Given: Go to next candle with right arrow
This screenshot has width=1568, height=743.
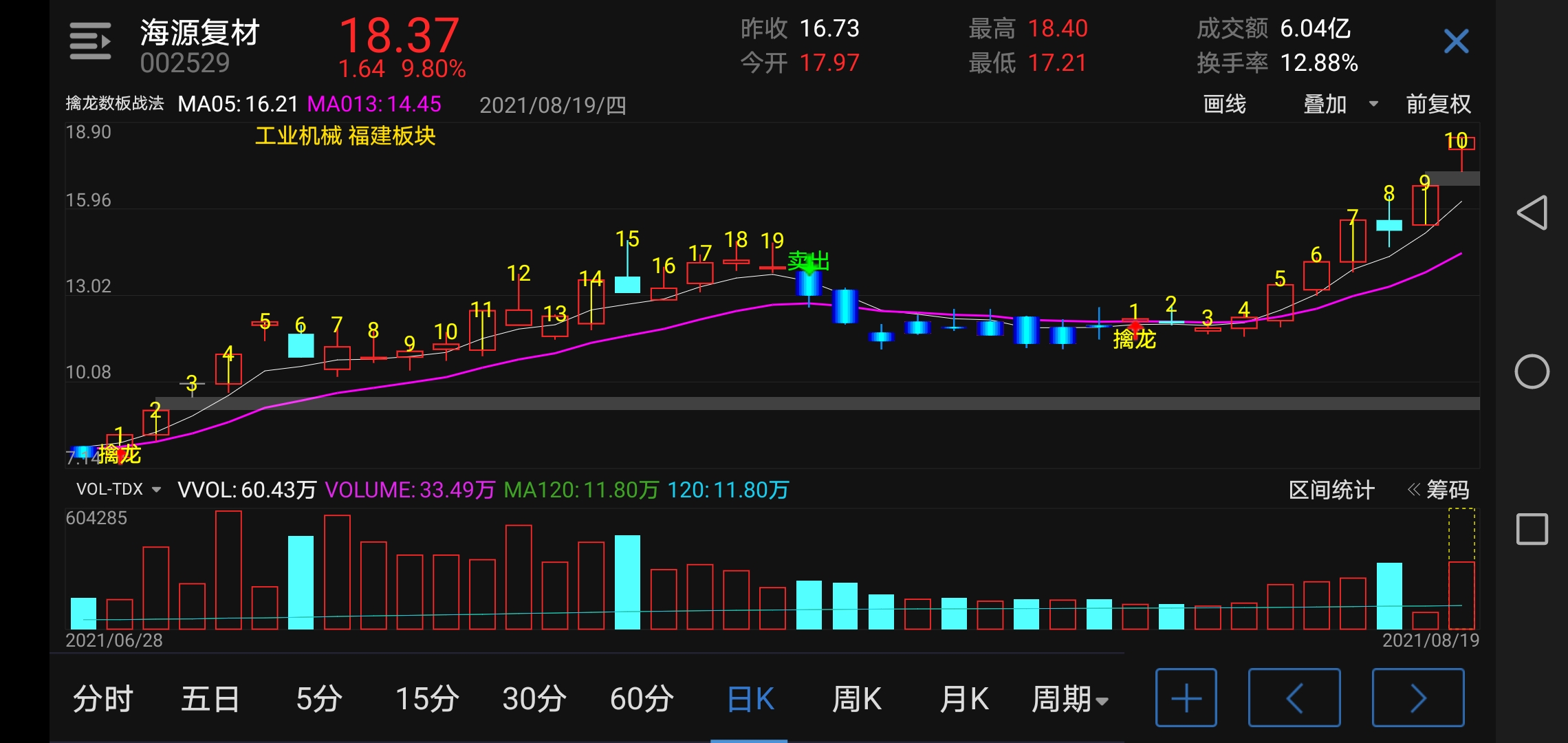Looking at the screenshot, I should [1417, 698].
